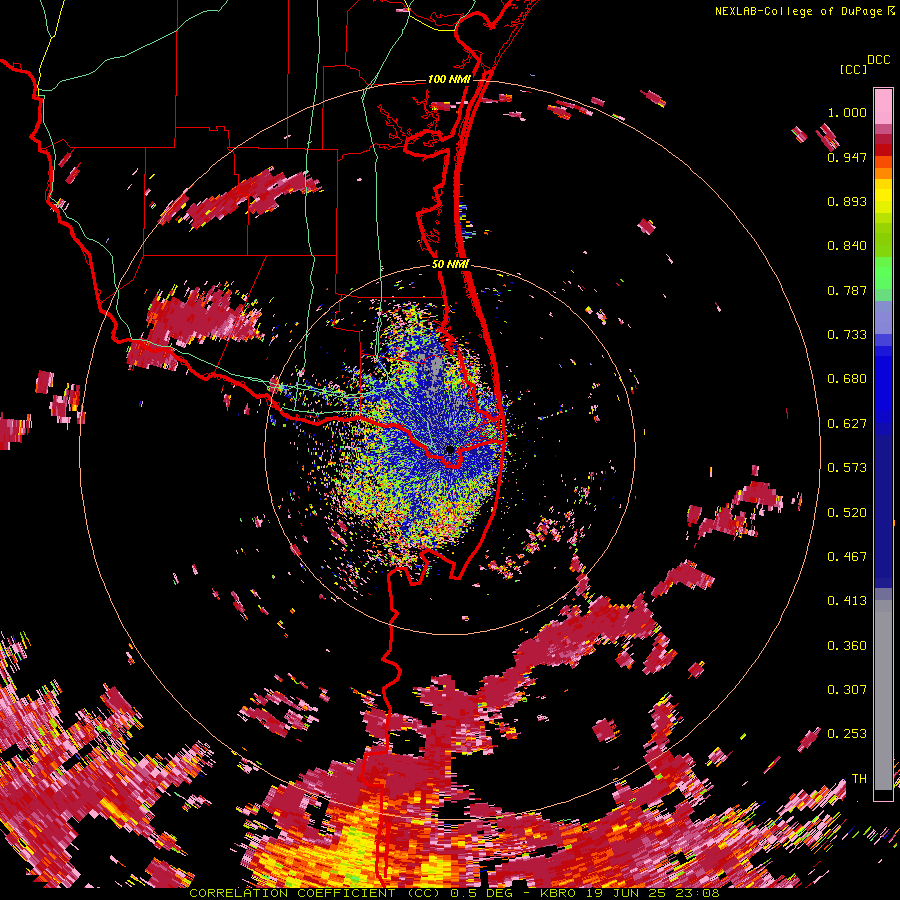Pick the light pink top color bar segment
This screenshot has width=900, height=900.
tap(883, 107)
